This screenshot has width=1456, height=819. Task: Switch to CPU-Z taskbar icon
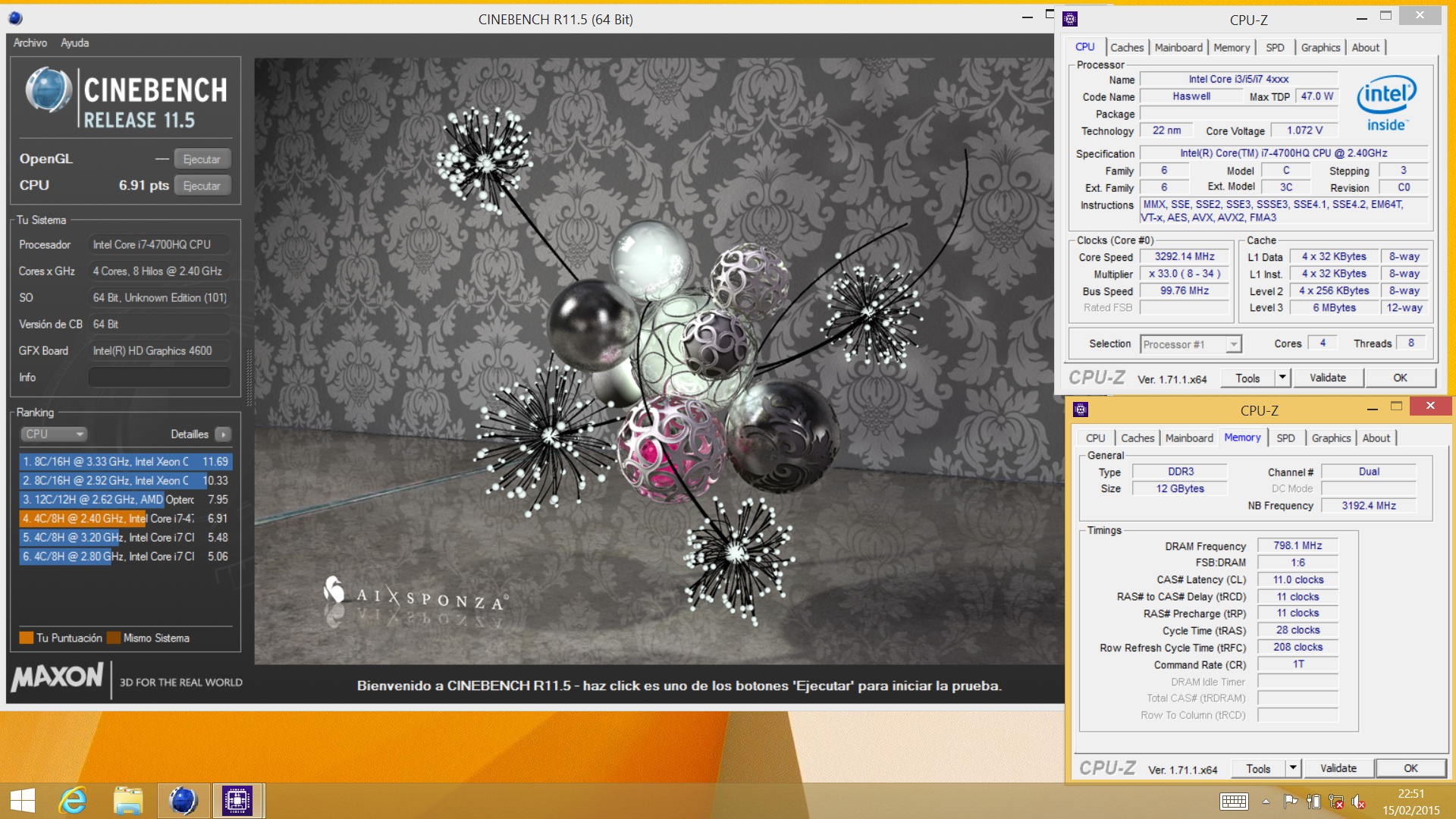tap(237, 801)
